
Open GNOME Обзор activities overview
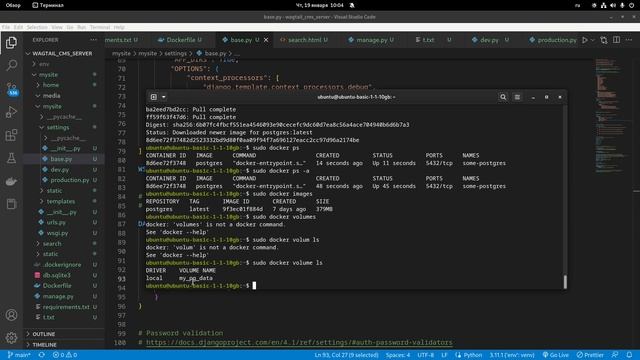(x=13, y=5)
